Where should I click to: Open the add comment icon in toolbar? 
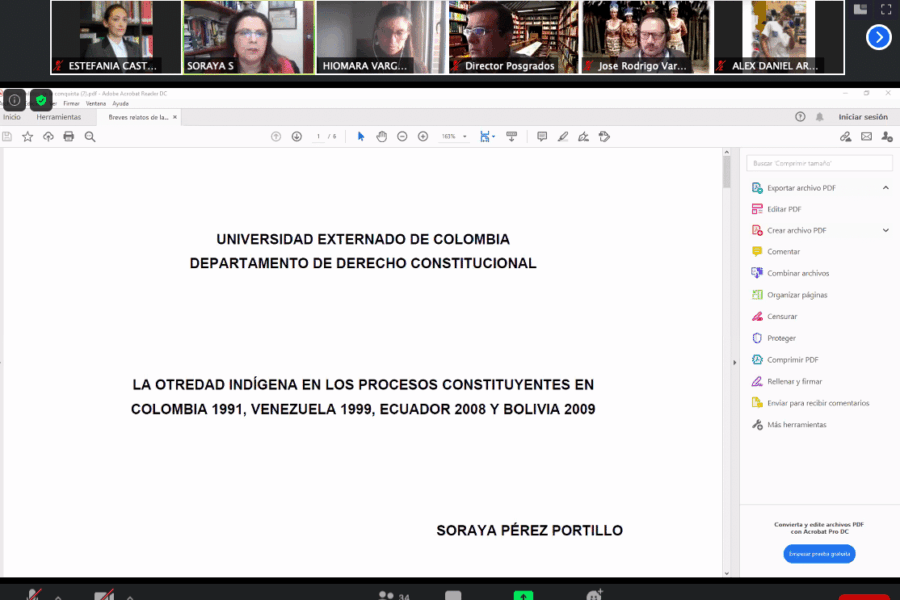point(542,136)
